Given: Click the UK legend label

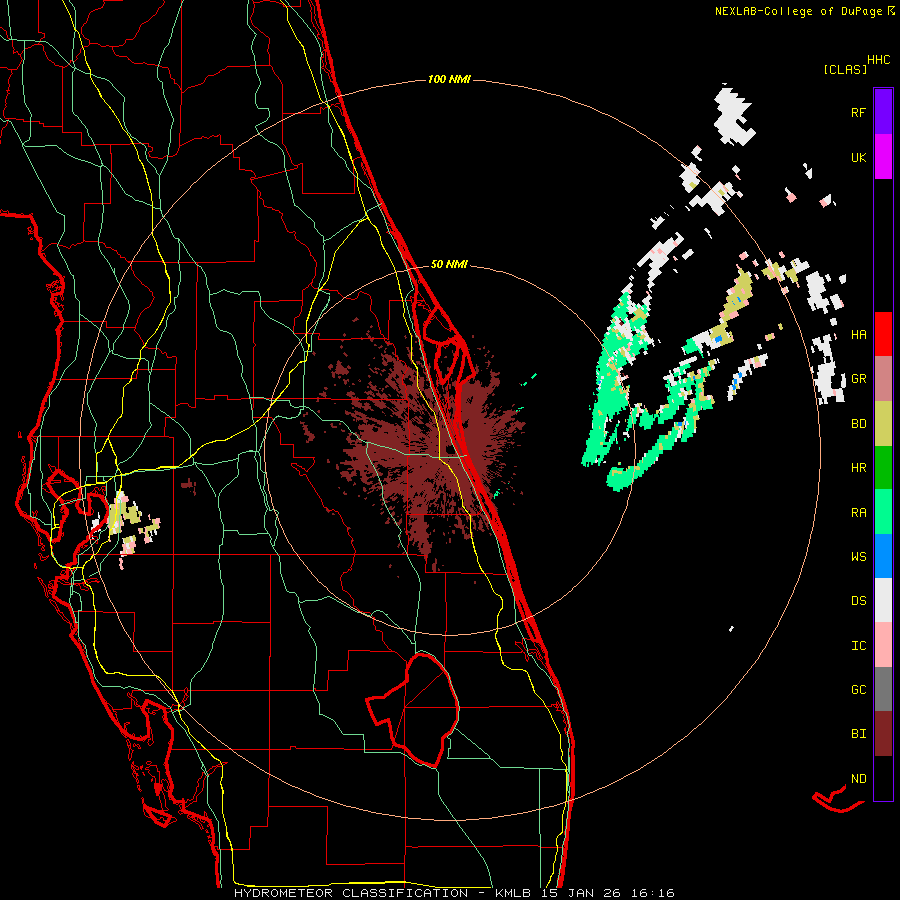Looking at the screenshot, I should click(858, 157).
